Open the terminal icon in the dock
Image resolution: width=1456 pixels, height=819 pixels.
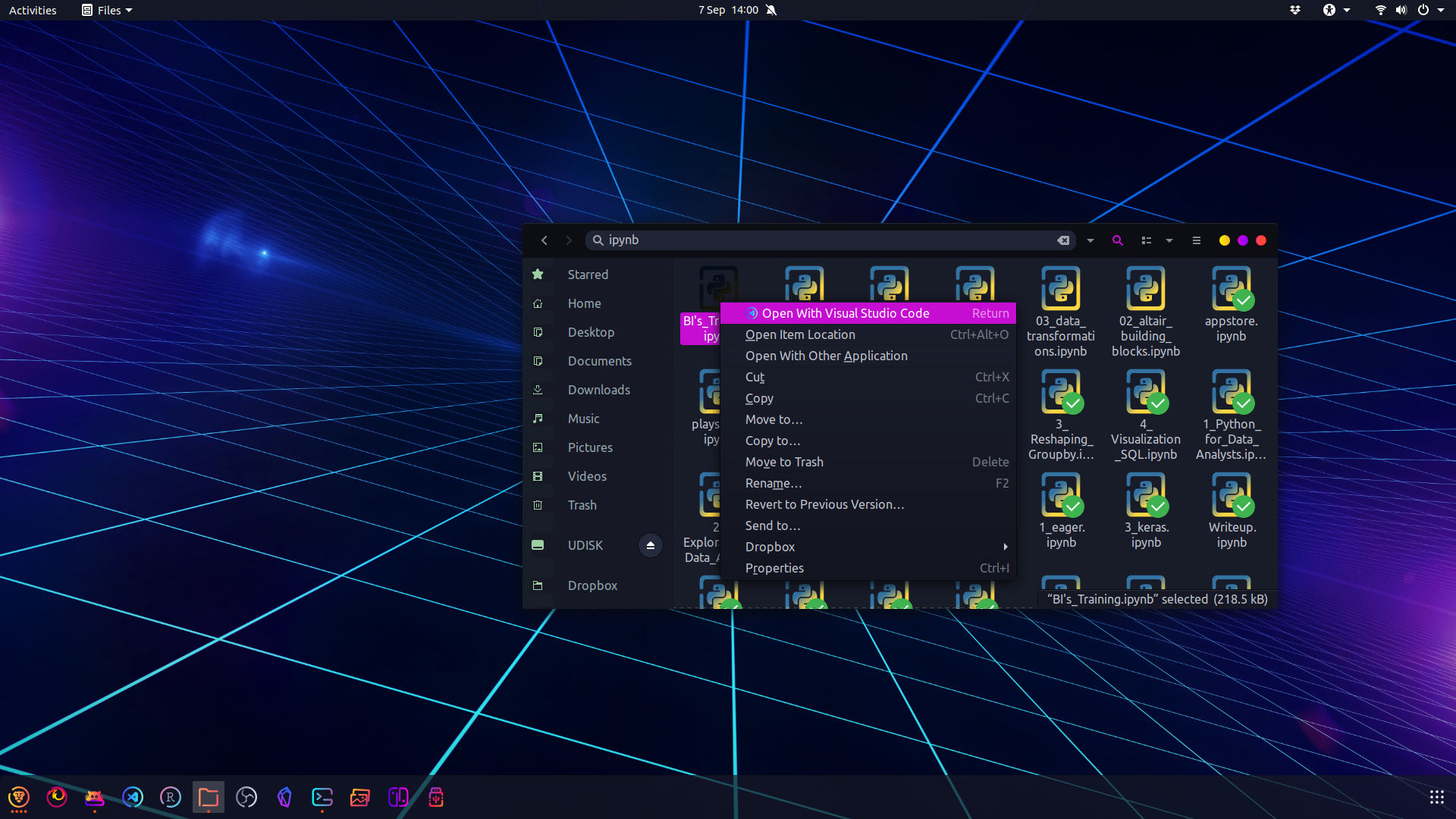(322, 797)
